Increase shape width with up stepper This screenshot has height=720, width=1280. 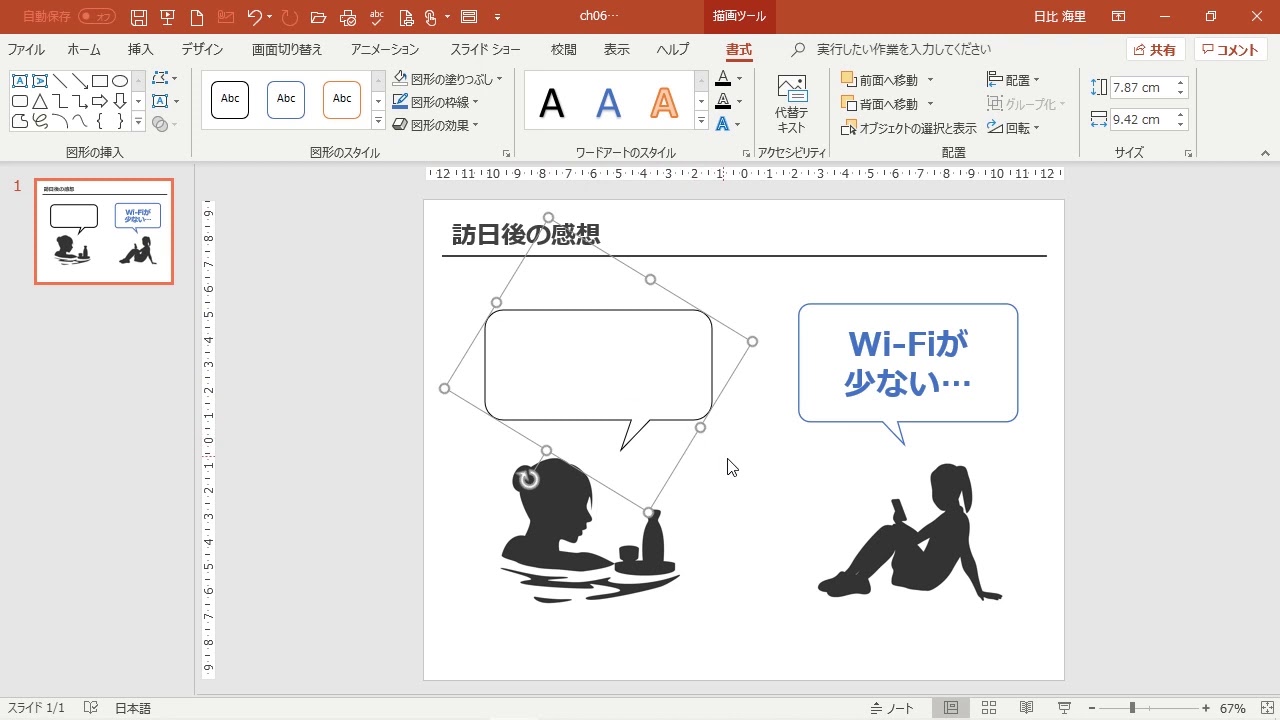[x=1181, y=114]
